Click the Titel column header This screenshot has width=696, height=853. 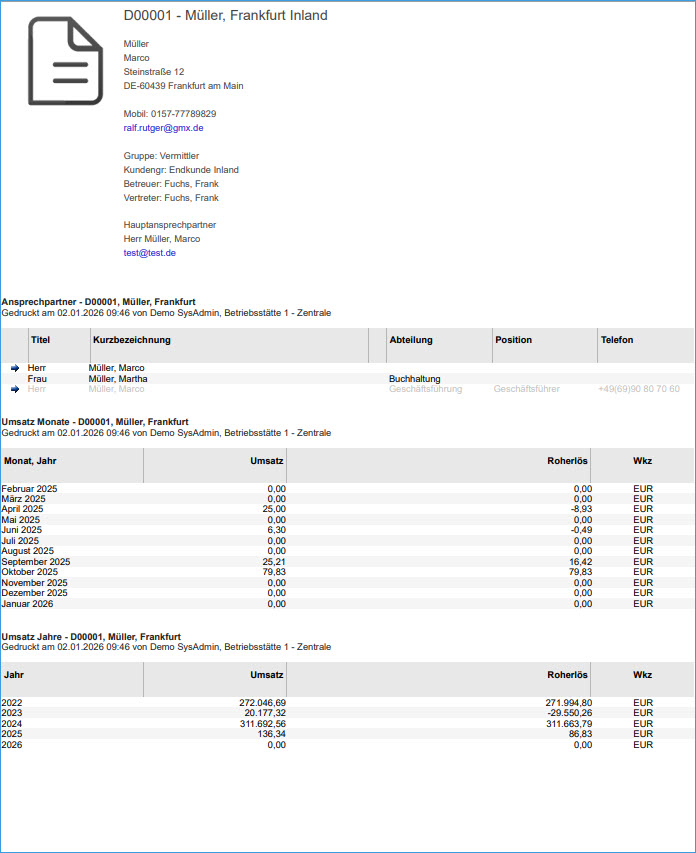(41, 340)
